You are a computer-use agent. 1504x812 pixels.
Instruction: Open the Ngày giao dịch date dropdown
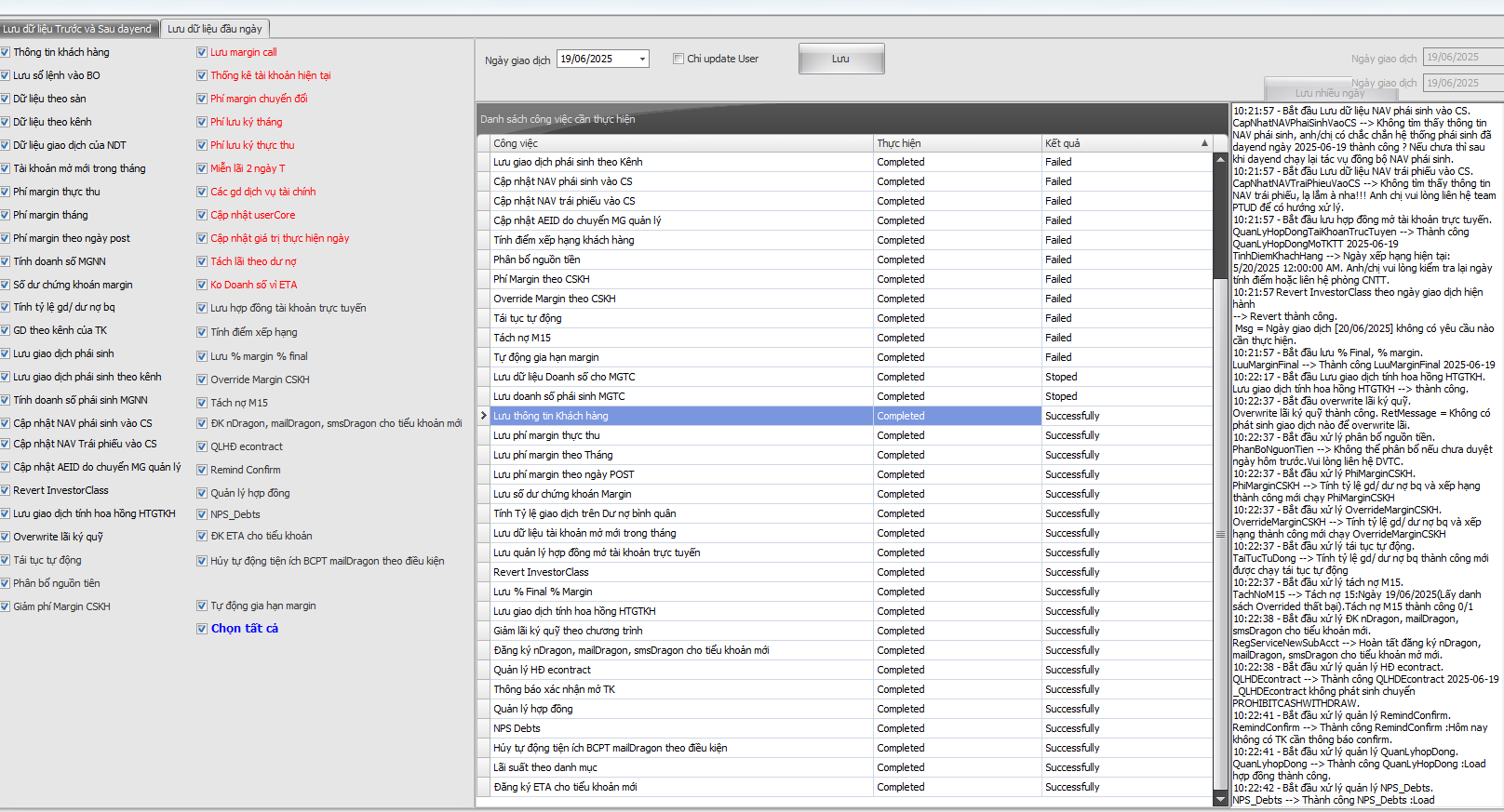coord(642,59)
